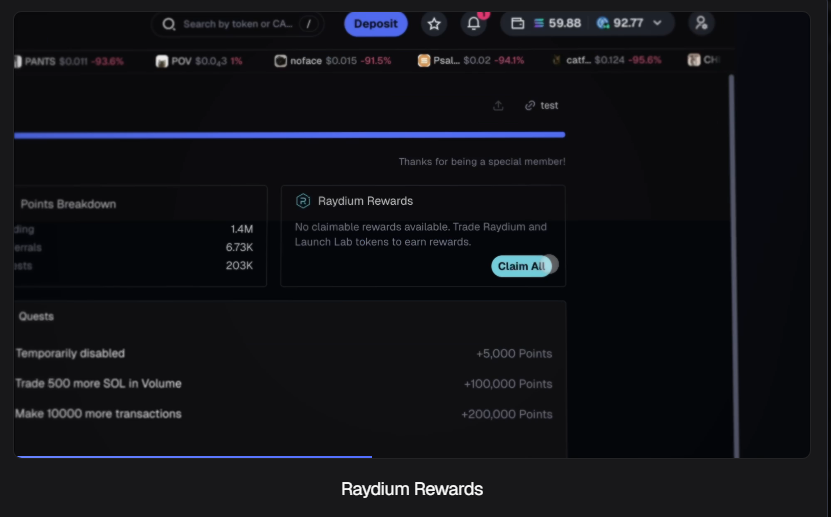The height and width of the screenshot is (517, 831).
Task: Click the SOL balance 59.88
Action: click(x=558, y=23)
